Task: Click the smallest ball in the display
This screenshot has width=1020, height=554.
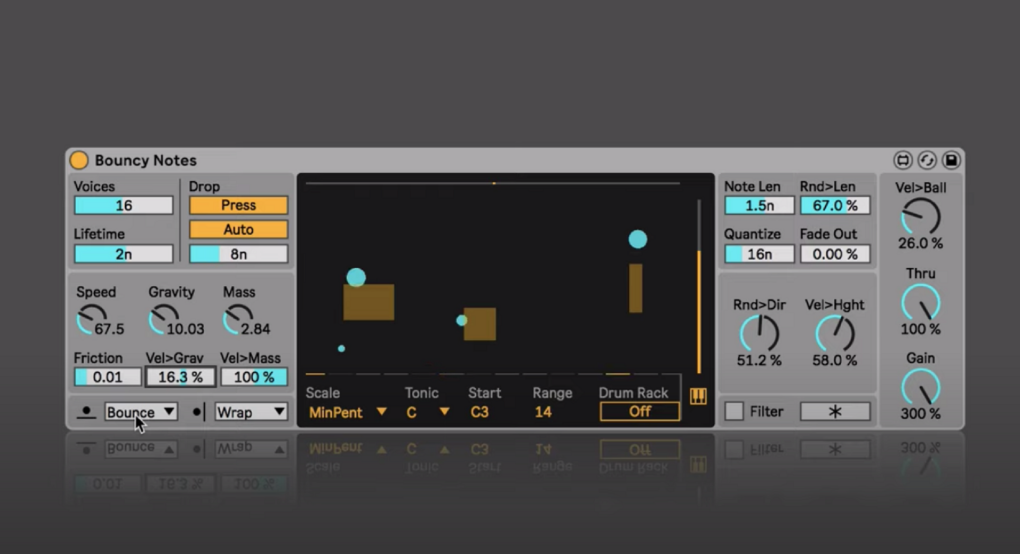Action: pos(342,349)
